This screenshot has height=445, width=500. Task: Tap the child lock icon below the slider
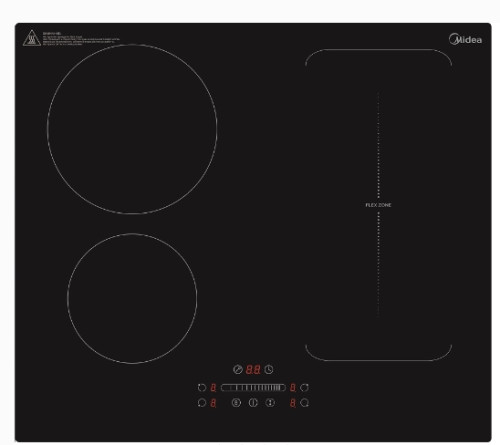236,403
